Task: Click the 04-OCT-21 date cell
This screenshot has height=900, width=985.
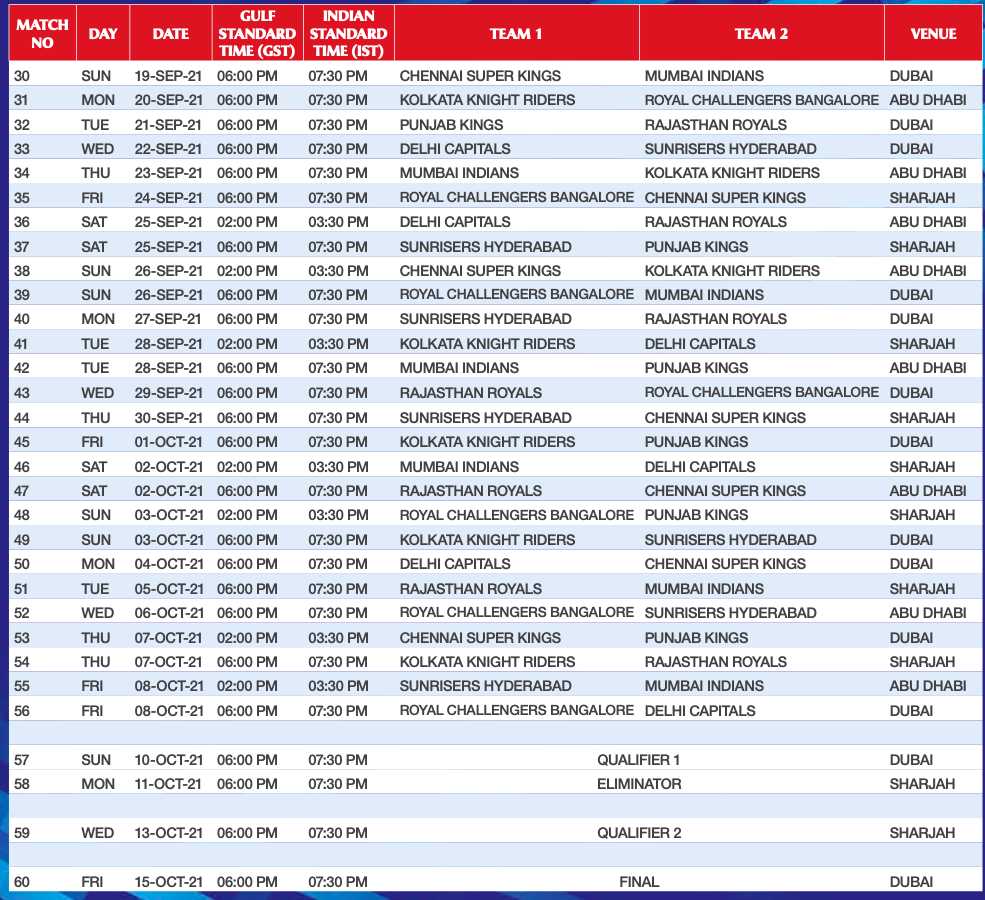Action: (168, 564)
